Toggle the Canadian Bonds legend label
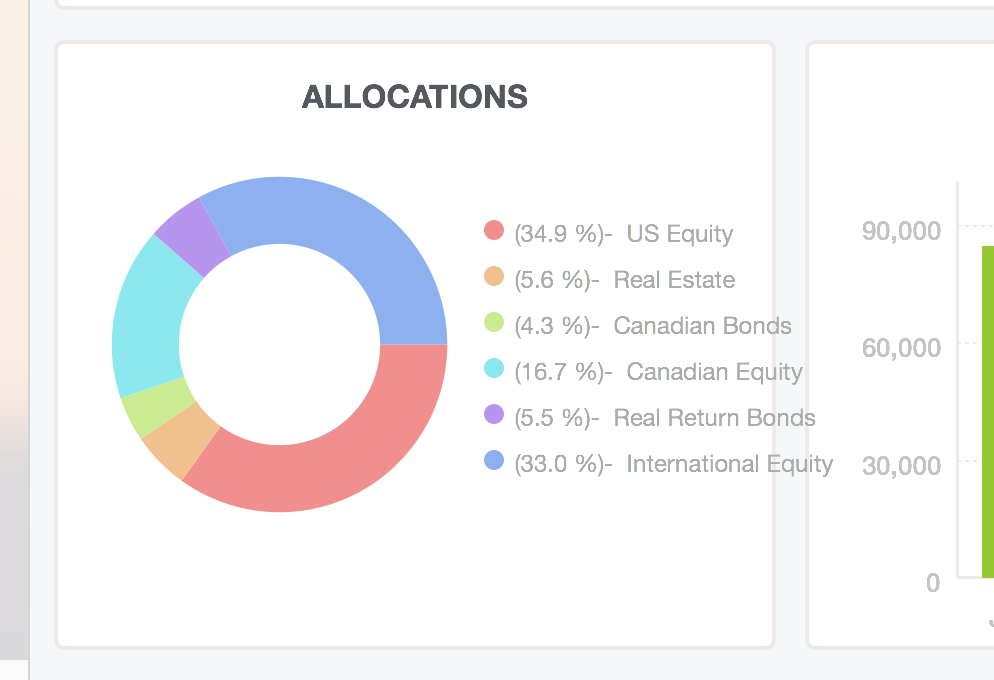This screenshot has height=680, width=994. click(653, 326)
